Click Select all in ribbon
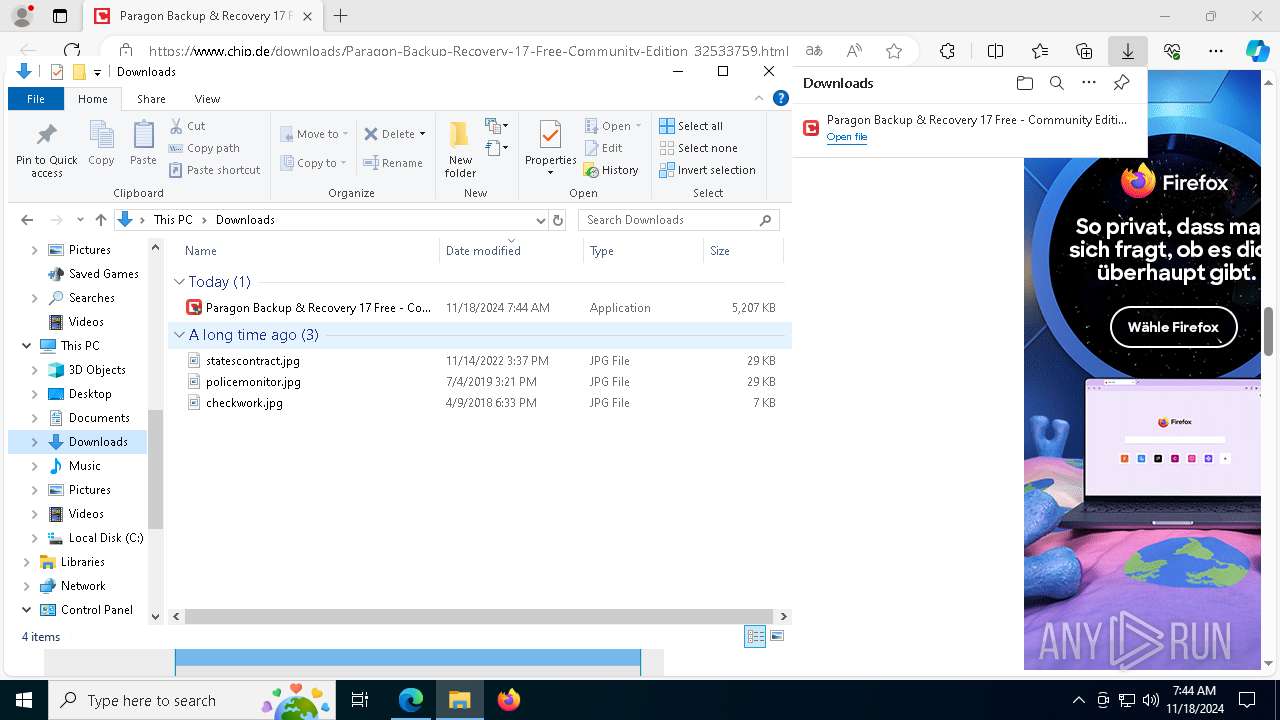Image resolution: width=1280 pixels, height=720 pixels. point(691,126)
